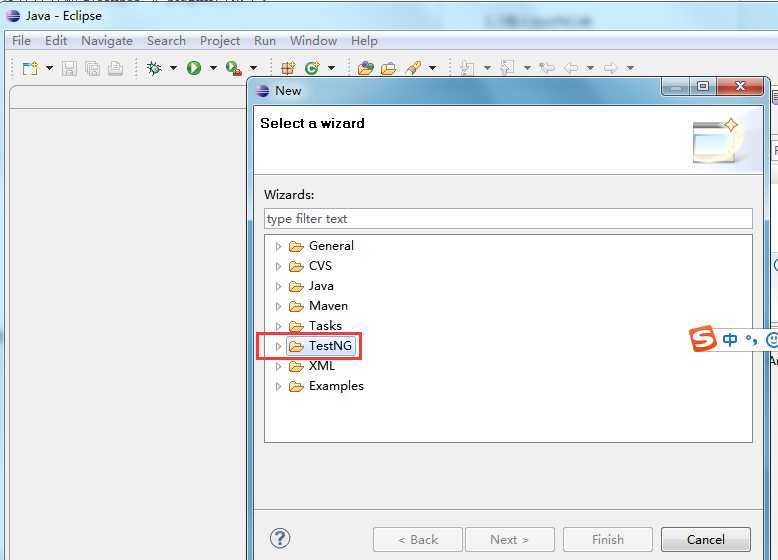Click the Save All toolbar icon
The image size is (778, 560).
92,68
